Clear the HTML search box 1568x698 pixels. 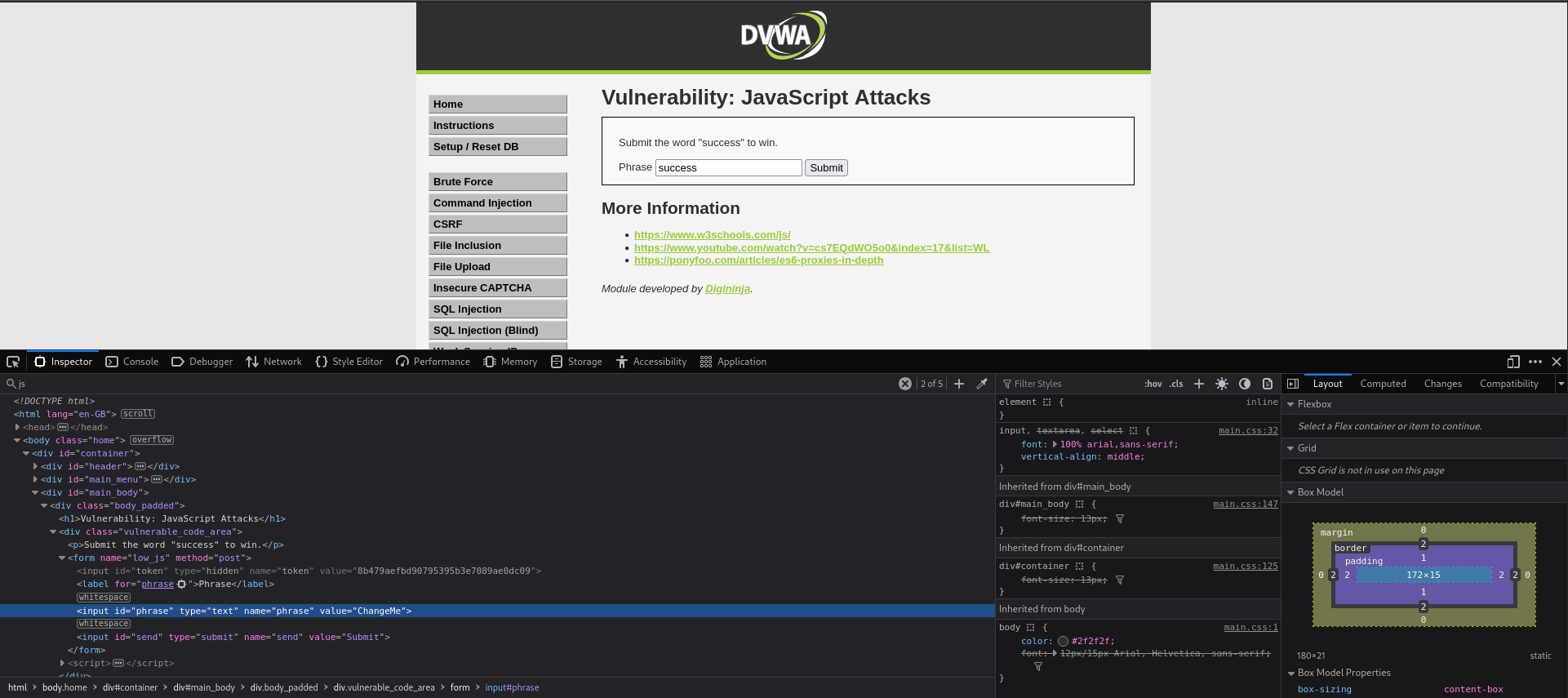point(904,384)
